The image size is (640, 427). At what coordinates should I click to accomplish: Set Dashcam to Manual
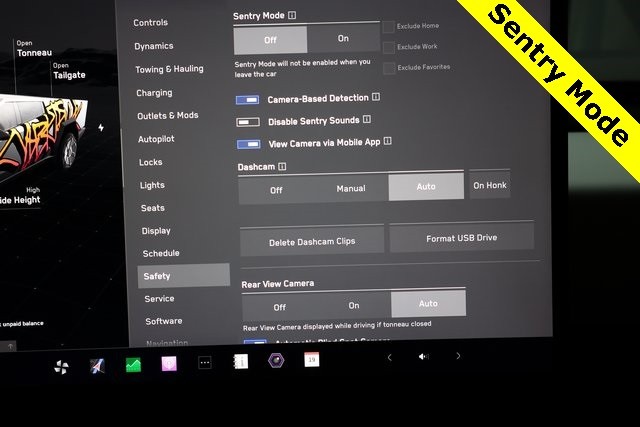coord(351,188)
